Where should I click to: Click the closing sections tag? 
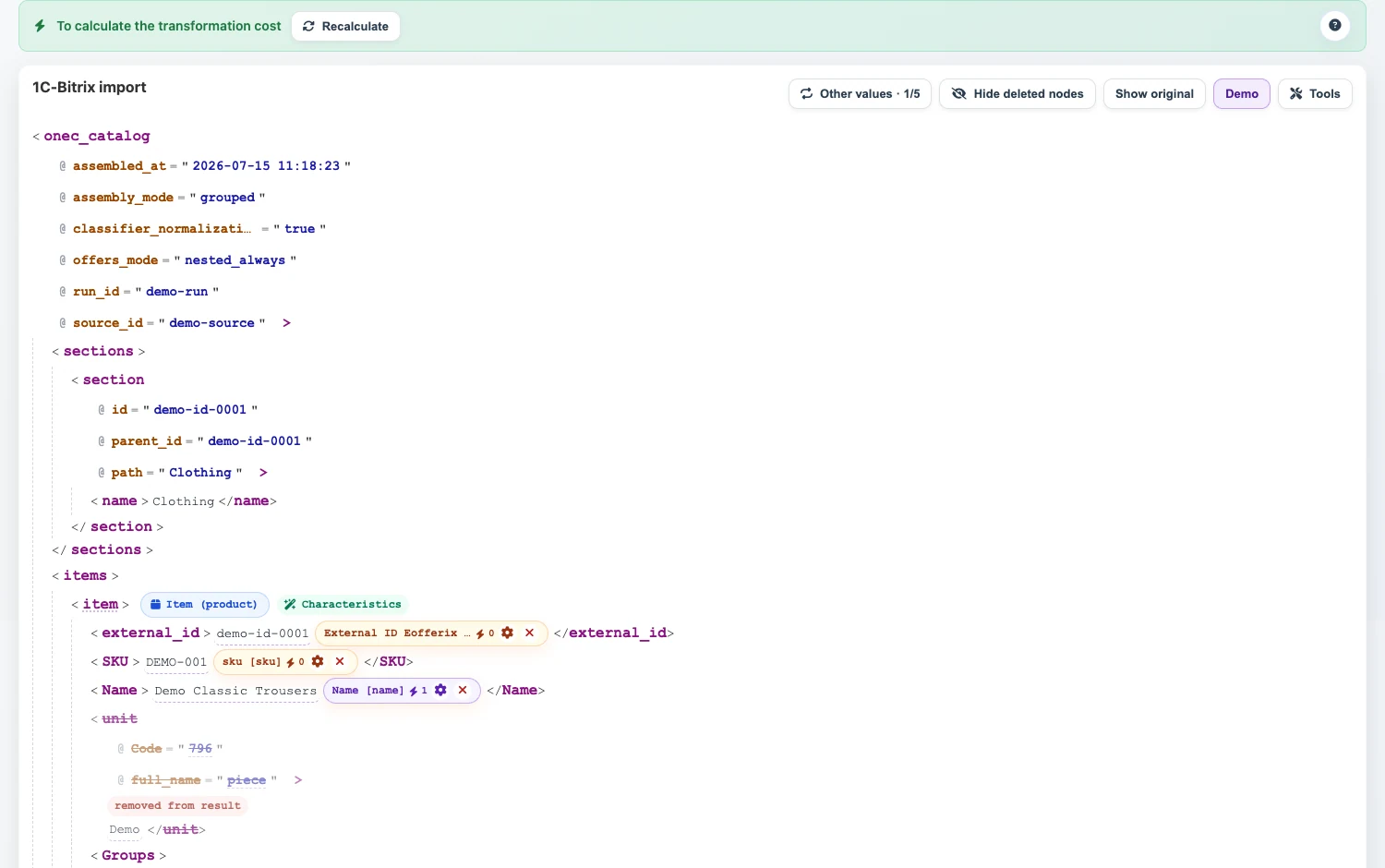[x=102, y=549]
